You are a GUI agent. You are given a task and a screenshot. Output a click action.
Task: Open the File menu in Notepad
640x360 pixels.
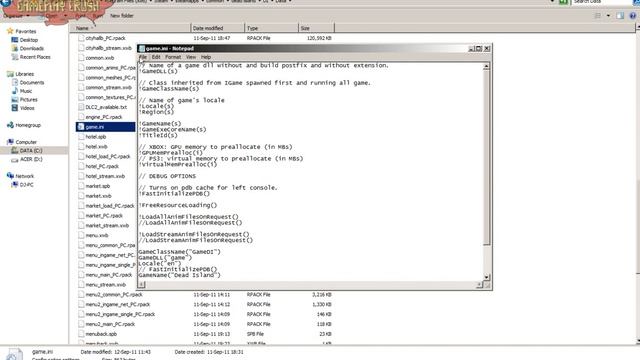point(142,57)
